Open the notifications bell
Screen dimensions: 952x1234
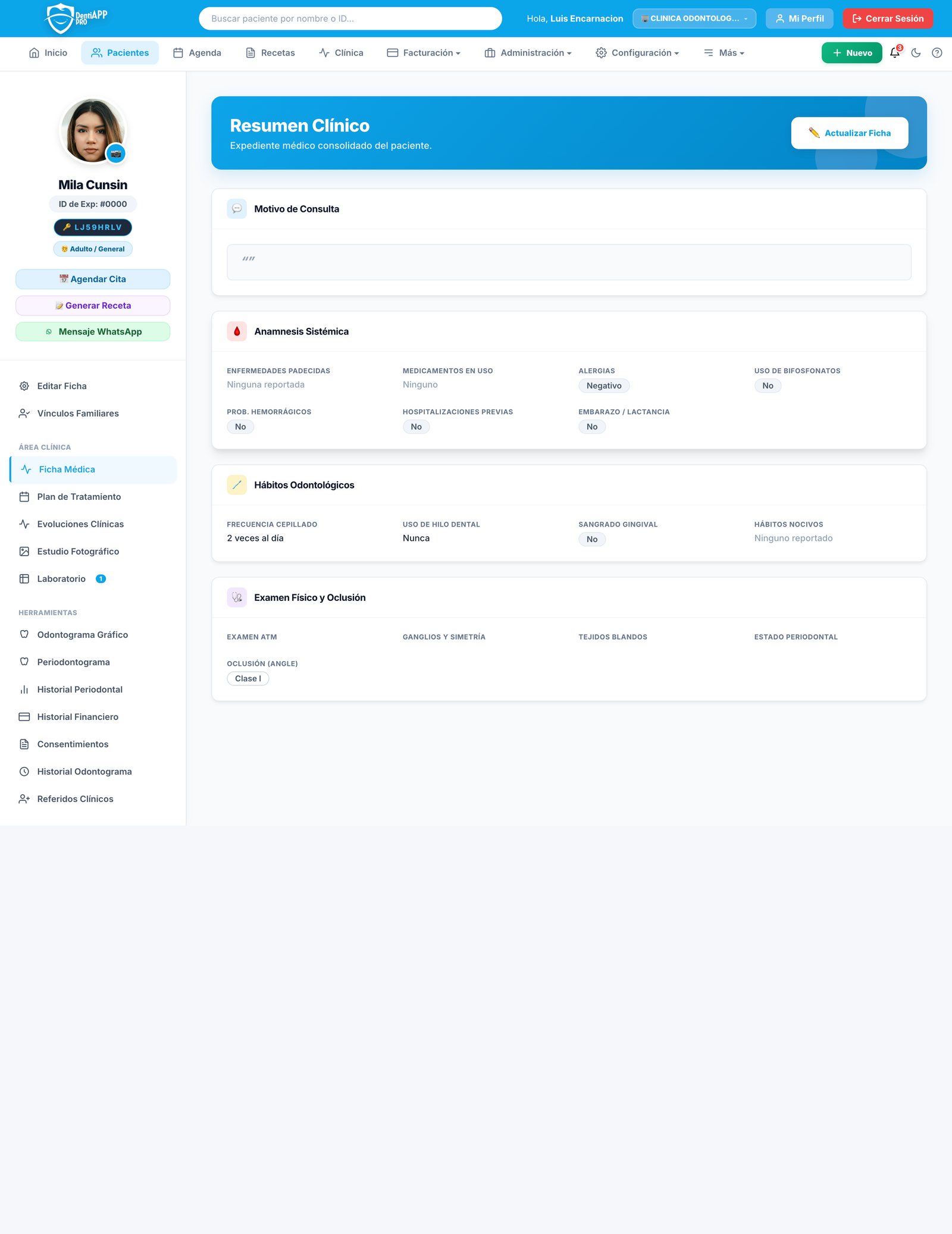click(895, 53)
